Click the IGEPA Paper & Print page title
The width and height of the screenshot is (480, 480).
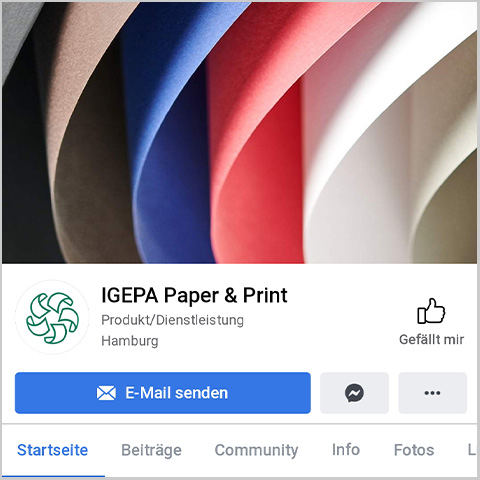click(x=194, y=296)
